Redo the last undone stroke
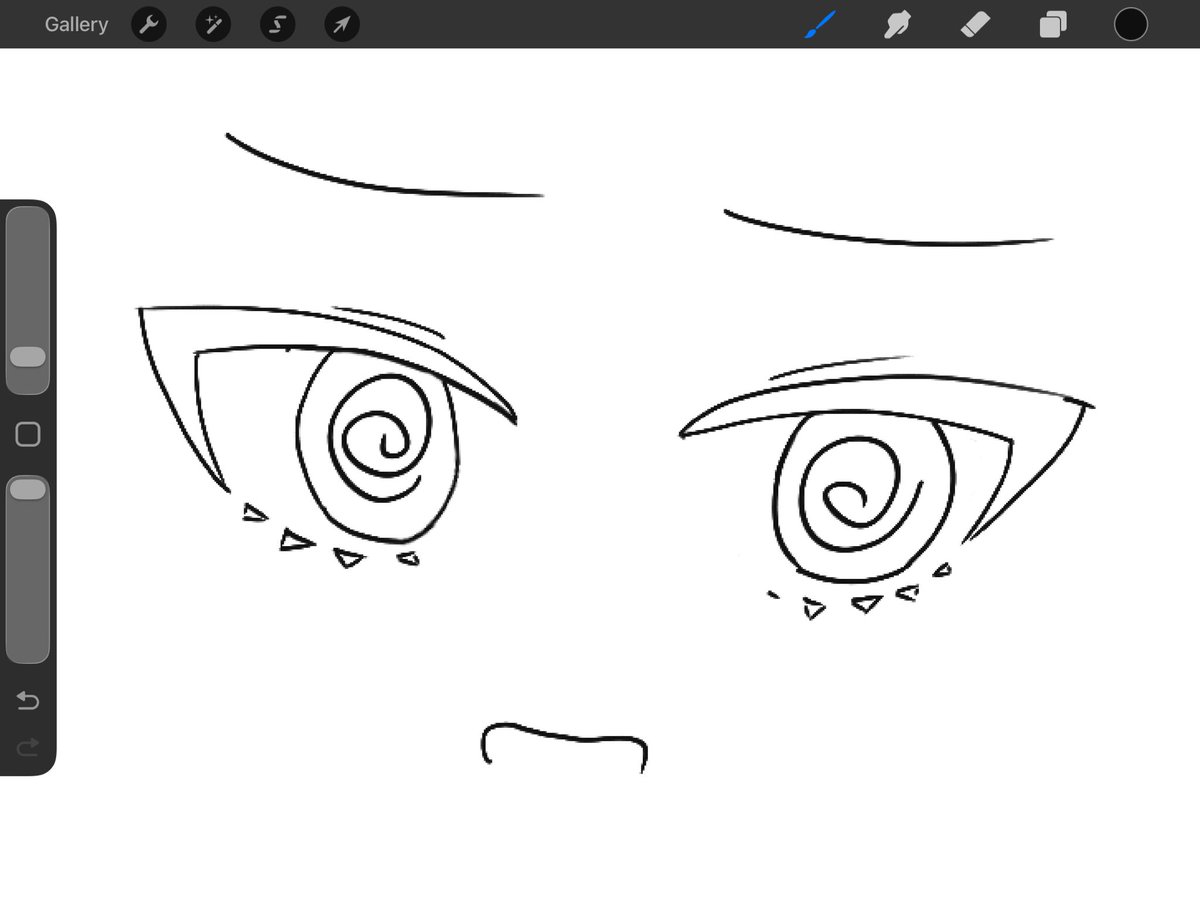Viewport: 1200px width, 900px height. [x=28, y=746]
